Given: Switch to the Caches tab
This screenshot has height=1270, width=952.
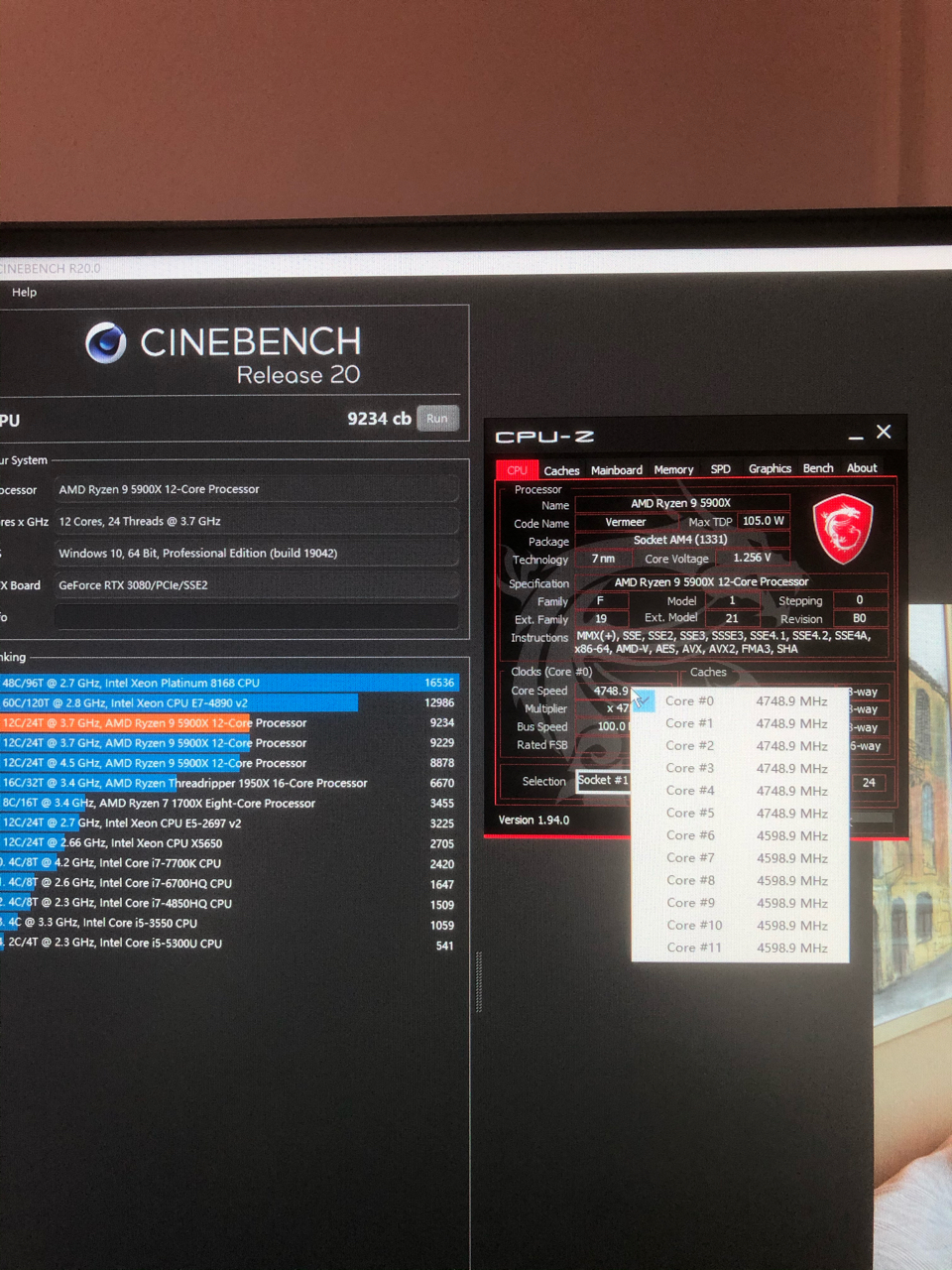Looking at the screenshot, I should (x=560, y=469).
